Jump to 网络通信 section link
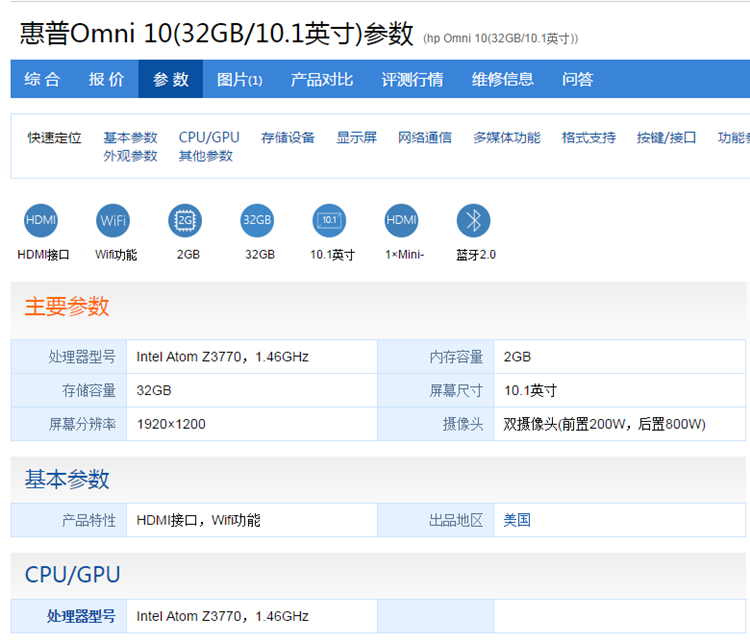The height and width of the screenshot is (642, 750). pos(425,138)
